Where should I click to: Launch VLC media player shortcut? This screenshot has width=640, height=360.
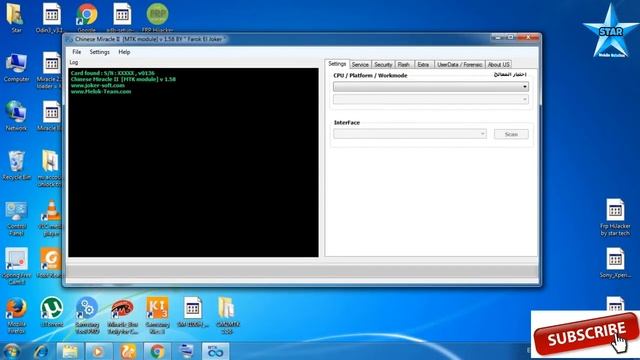click(51, 218)
